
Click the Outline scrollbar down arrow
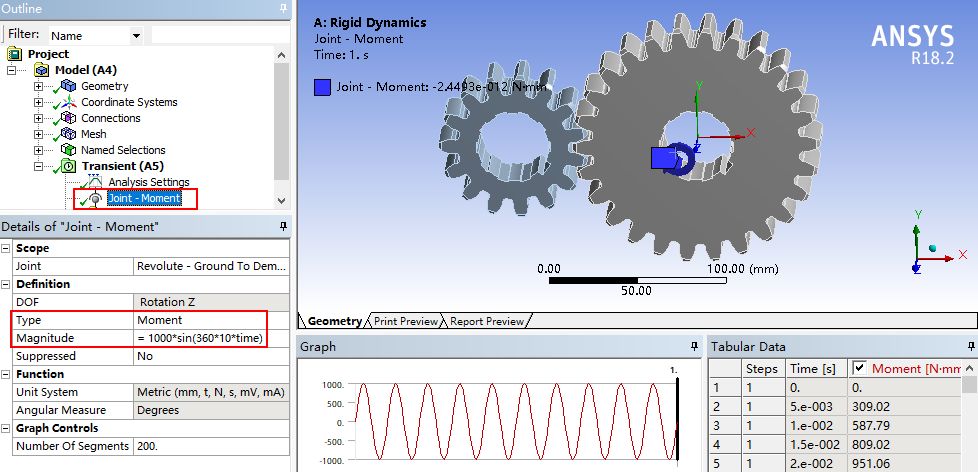pyautogui.click(x=281, y=201)
